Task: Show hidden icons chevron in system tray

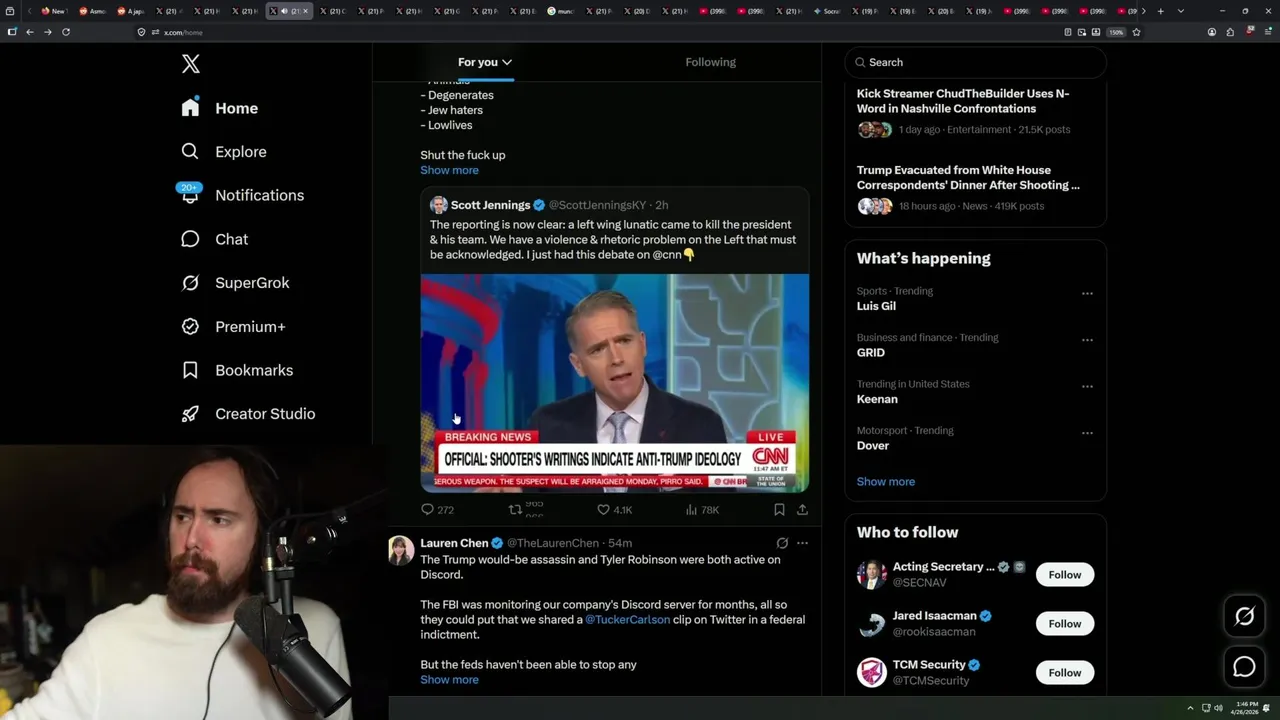Action: click(x=1190, y=708)
